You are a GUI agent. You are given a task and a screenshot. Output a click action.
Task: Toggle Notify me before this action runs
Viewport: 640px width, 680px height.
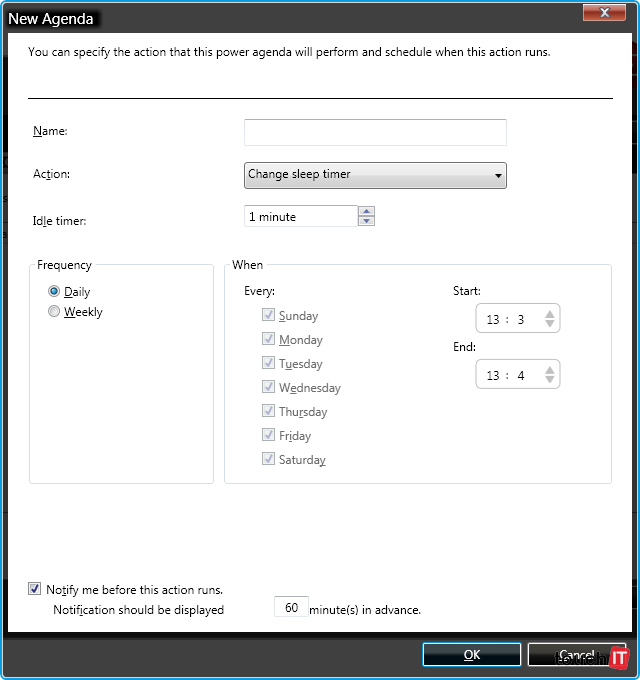click(35, 589)
